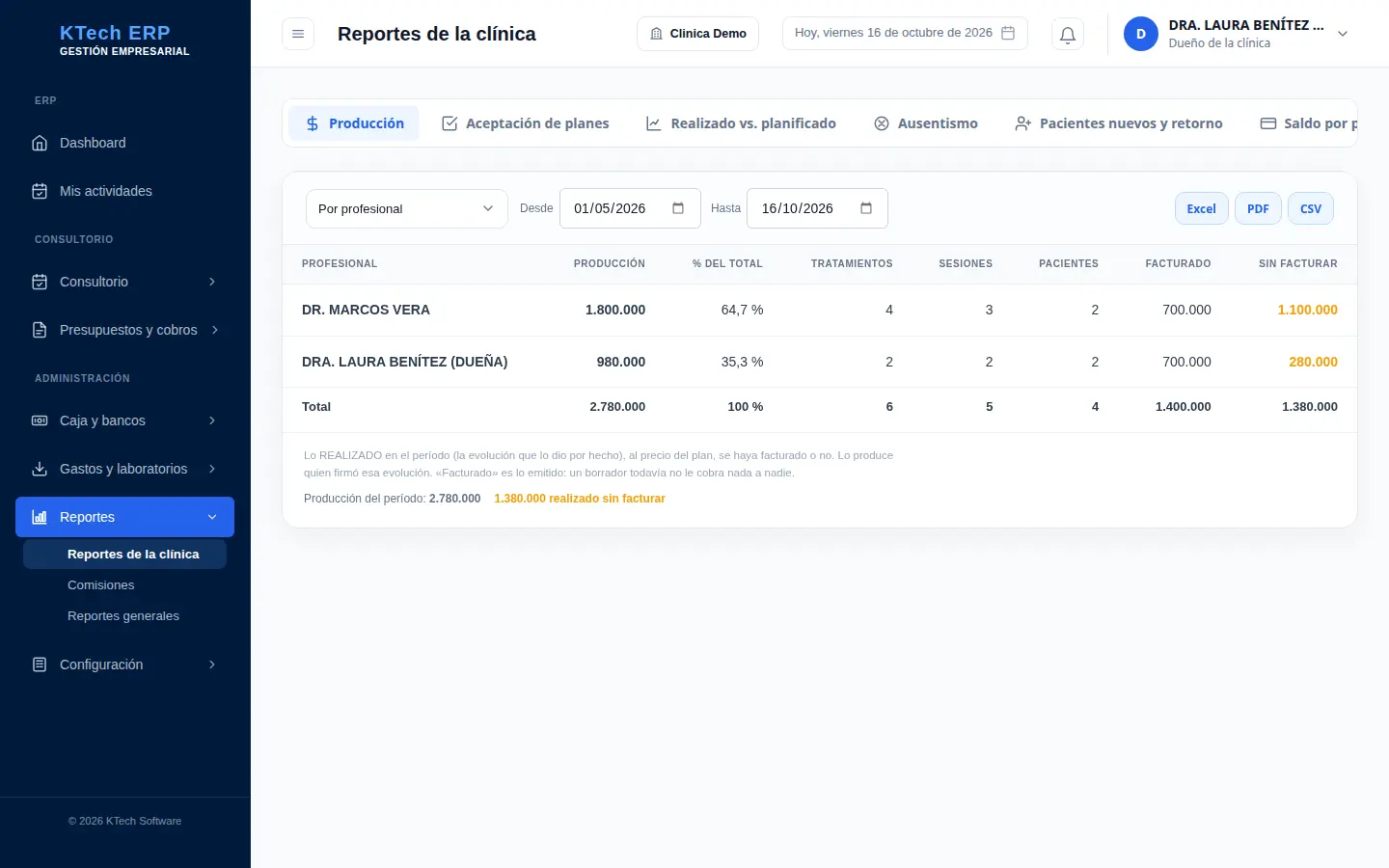Expand the Caja y bancos chevron
The image size is (1389, 868).
tap(212, 420)
